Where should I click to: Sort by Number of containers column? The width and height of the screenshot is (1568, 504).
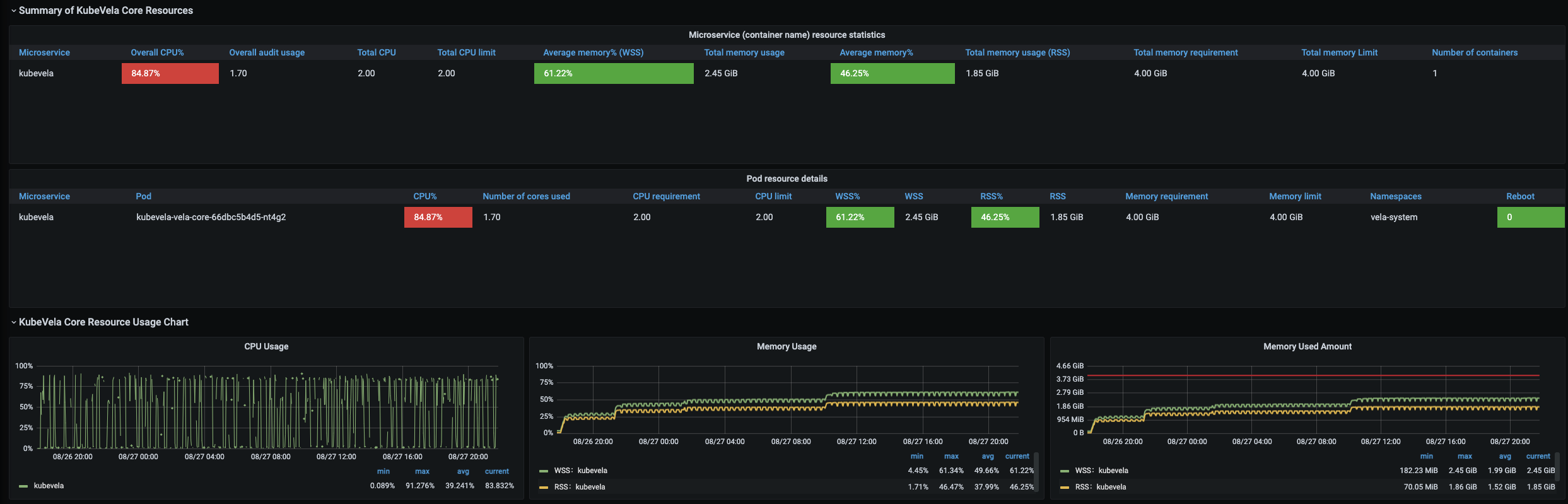1475,52
